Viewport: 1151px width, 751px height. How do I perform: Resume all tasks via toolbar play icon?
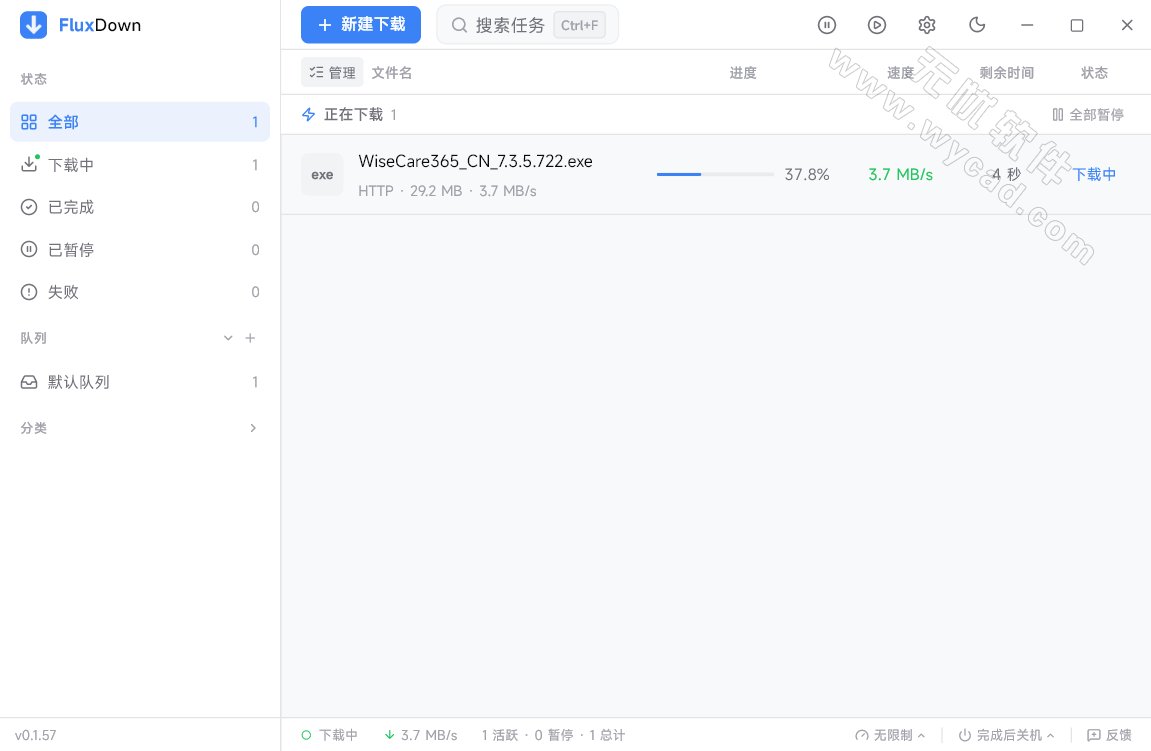(876, 25)
